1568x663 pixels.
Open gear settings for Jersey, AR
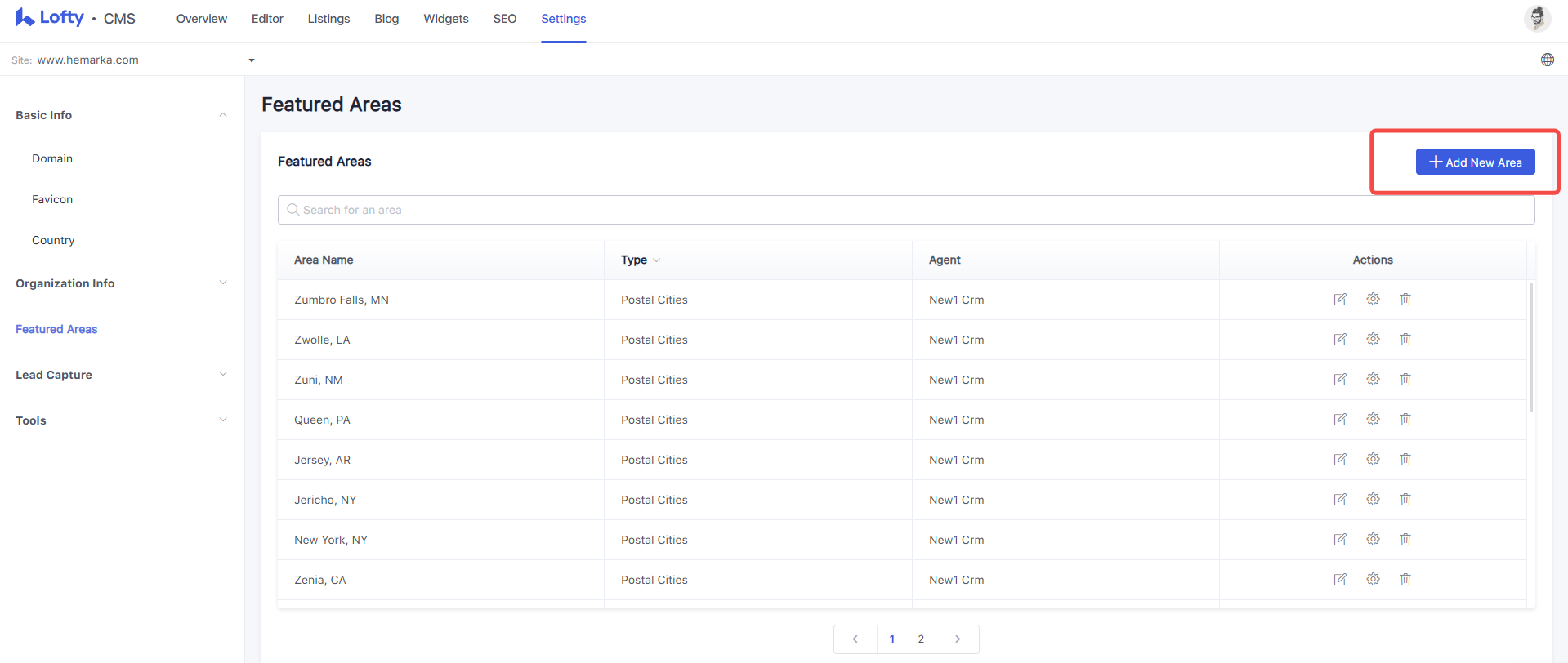point(1373,459)
